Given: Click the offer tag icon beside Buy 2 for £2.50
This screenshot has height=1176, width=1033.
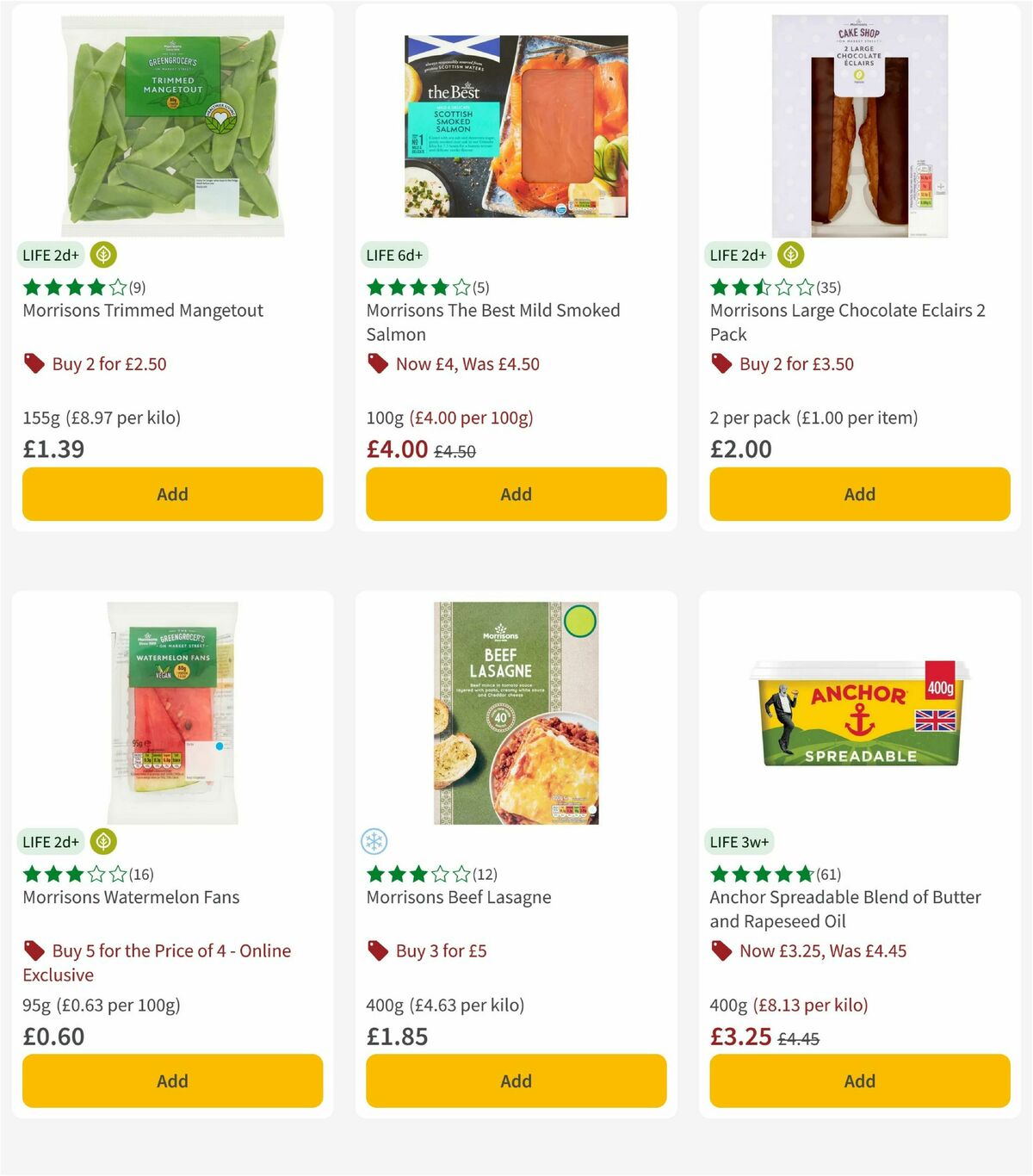Looking at the screenshot, I should click(x=34, y=363).
